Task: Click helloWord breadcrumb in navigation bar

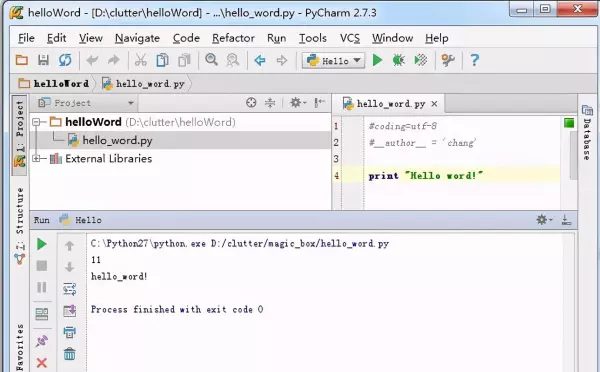Action: click(x=54, y=83)
